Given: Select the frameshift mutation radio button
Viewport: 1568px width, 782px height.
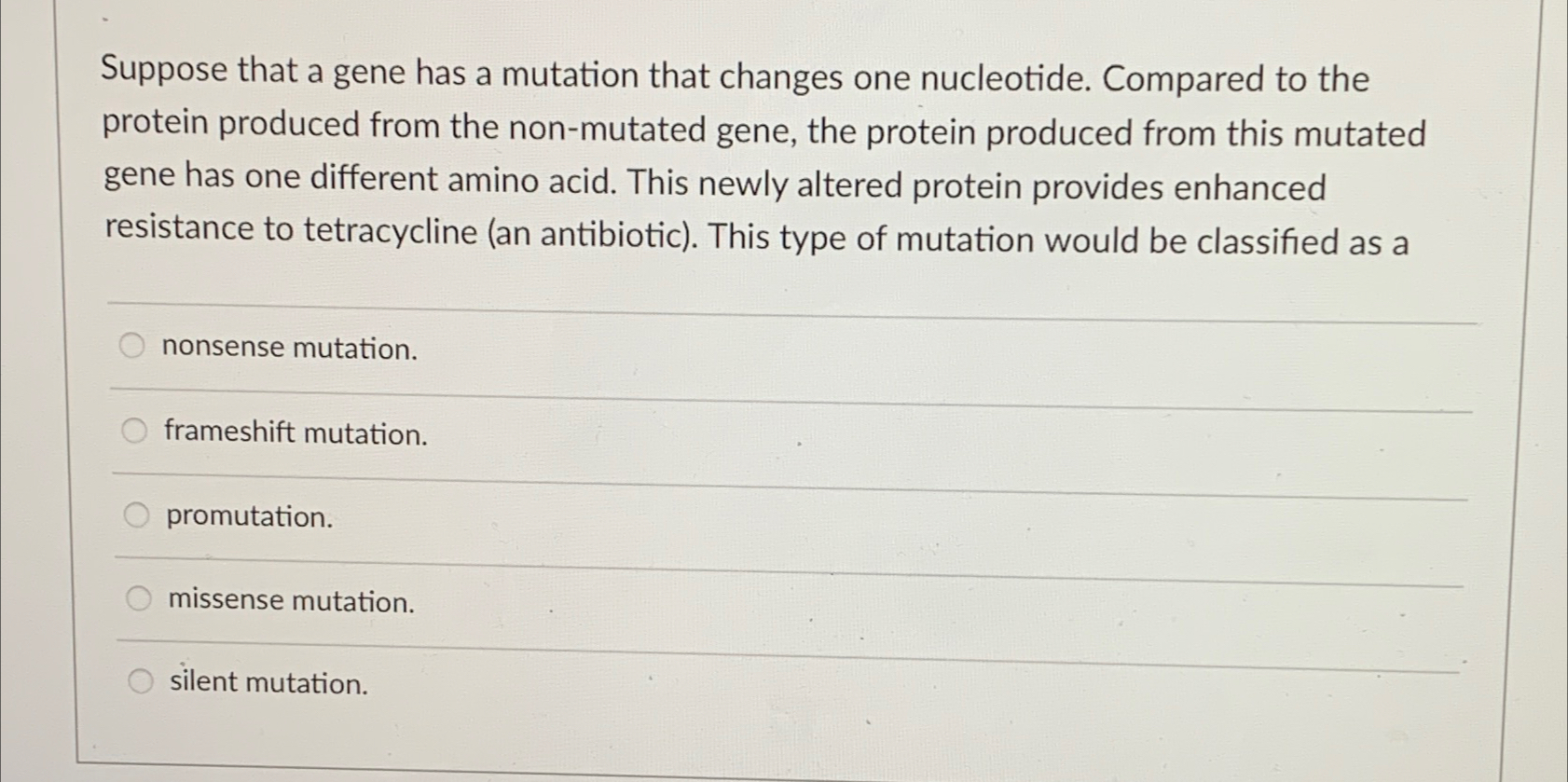Looking at the screenshot, I should 134,430.
